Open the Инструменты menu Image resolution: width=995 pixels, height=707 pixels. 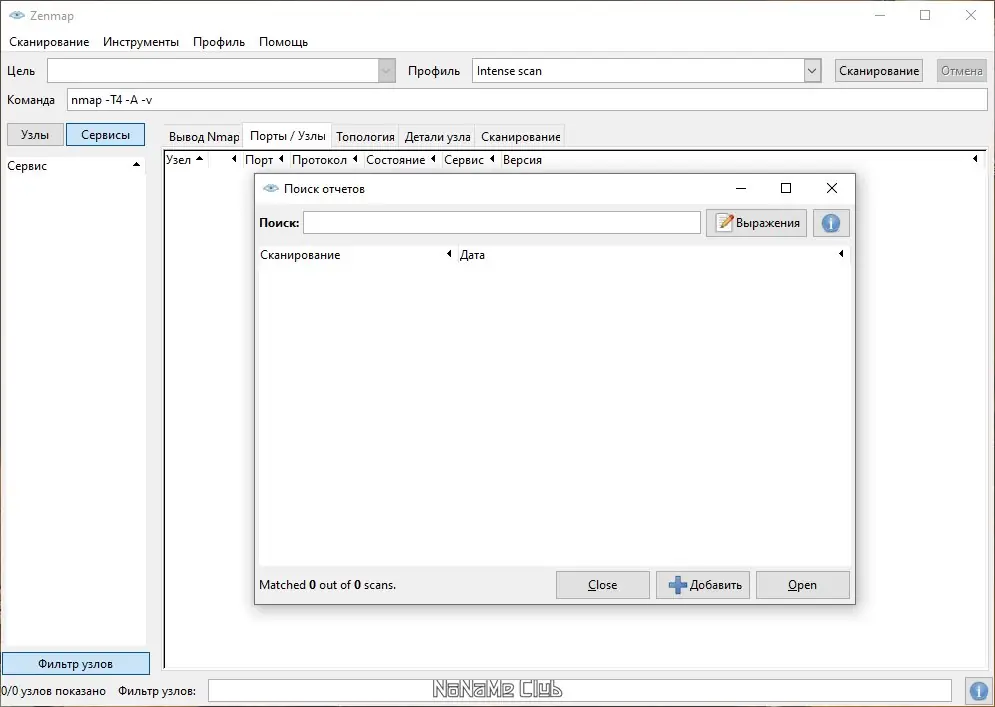point(141,42)
